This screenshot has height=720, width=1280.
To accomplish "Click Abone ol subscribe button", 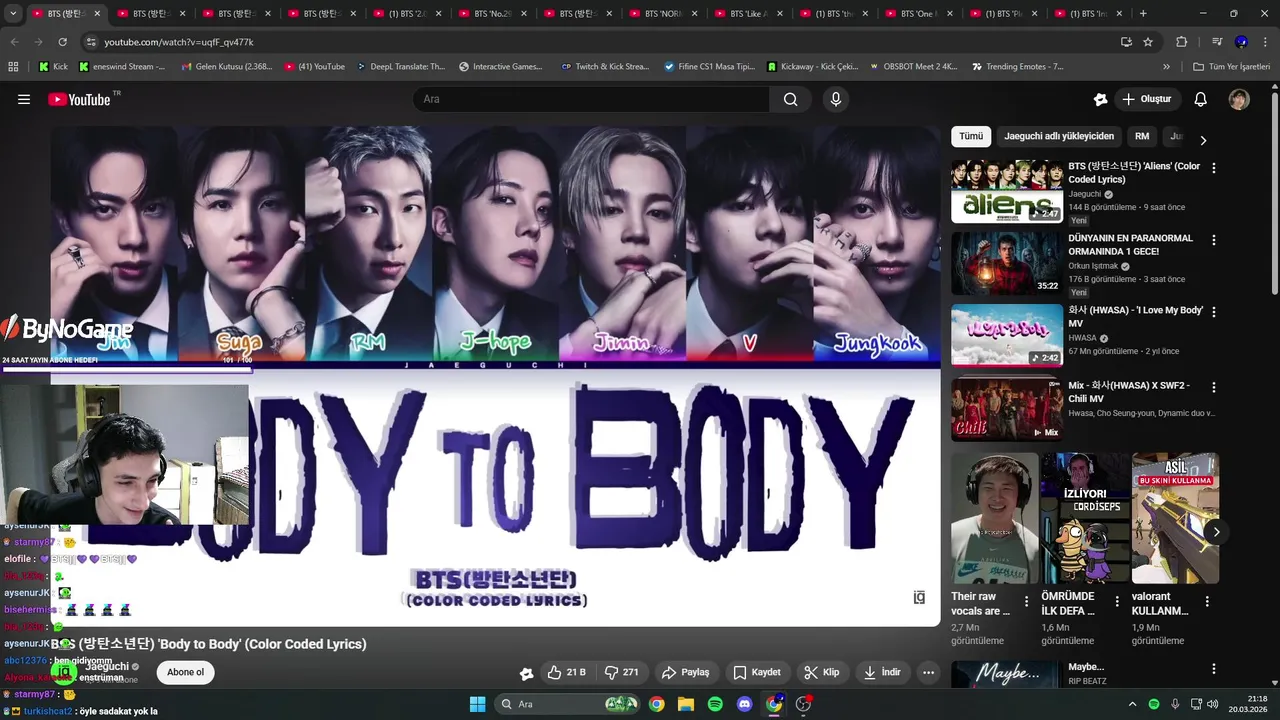I will (185, 672).
